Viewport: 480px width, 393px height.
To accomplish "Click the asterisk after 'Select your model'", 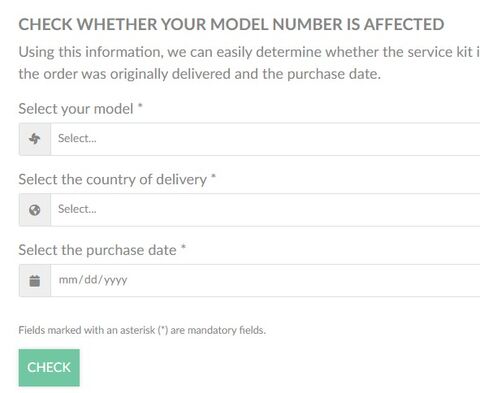I will pos(140,106).
